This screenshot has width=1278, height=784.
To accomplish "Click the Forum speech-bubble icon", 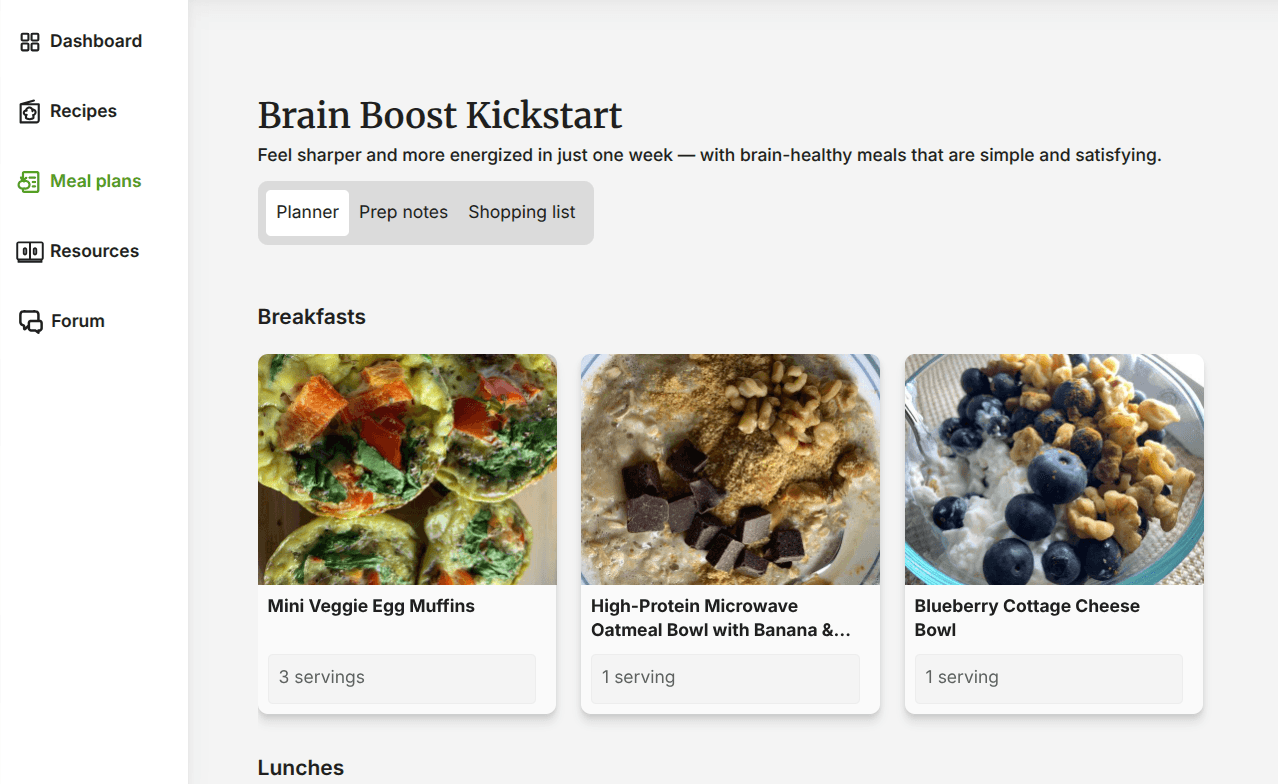I will 28,320.
